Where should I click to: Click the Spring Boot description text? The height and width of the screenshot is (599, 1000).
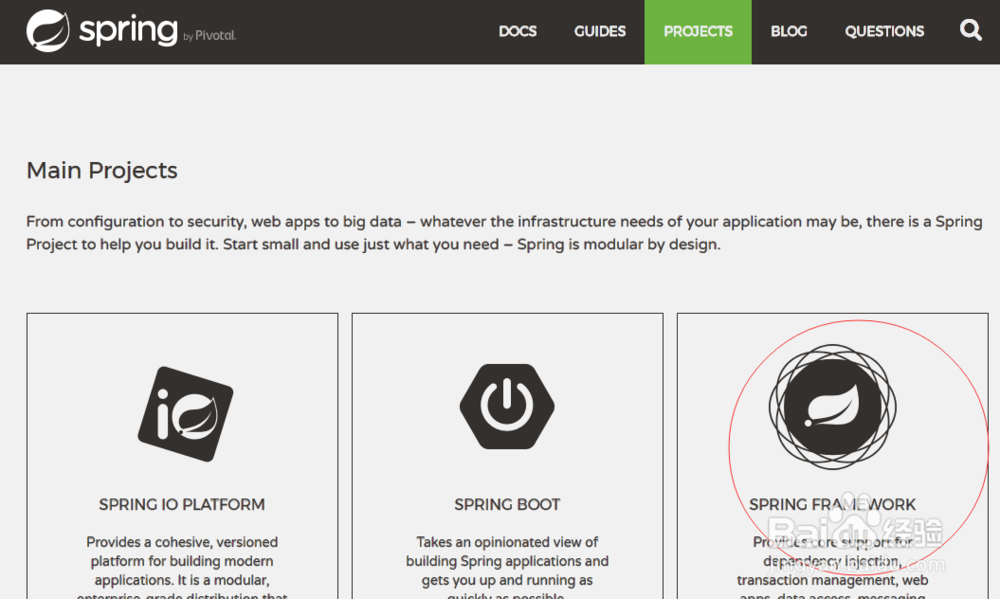point(507,566)
